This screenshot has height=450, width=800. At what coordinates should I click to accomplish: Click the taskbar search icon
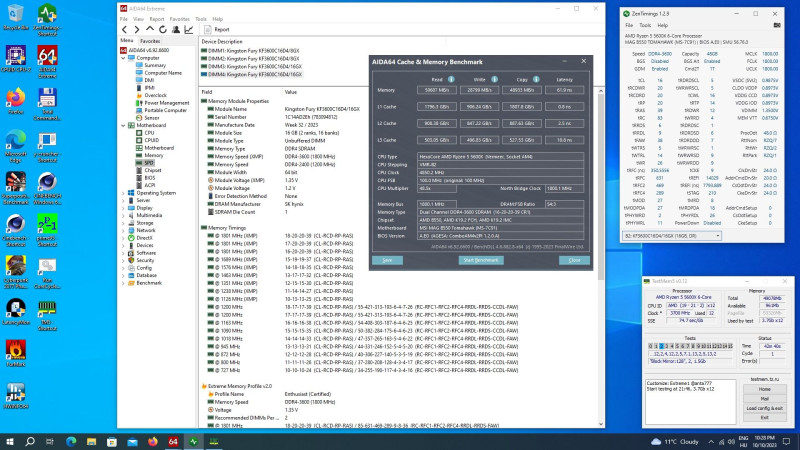[30, 441]
